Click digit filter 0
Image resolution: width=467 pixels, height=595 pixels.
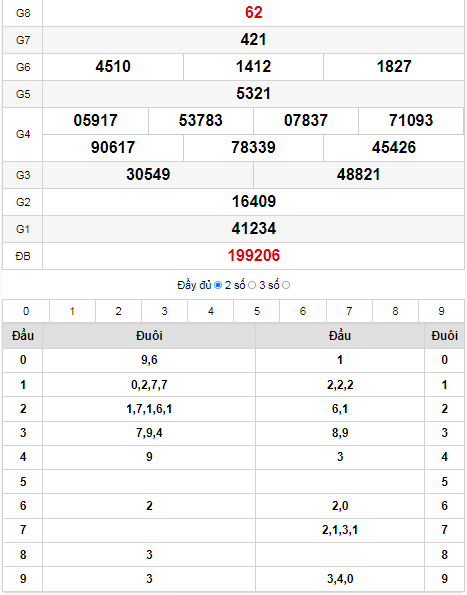(x=26, y=311)
